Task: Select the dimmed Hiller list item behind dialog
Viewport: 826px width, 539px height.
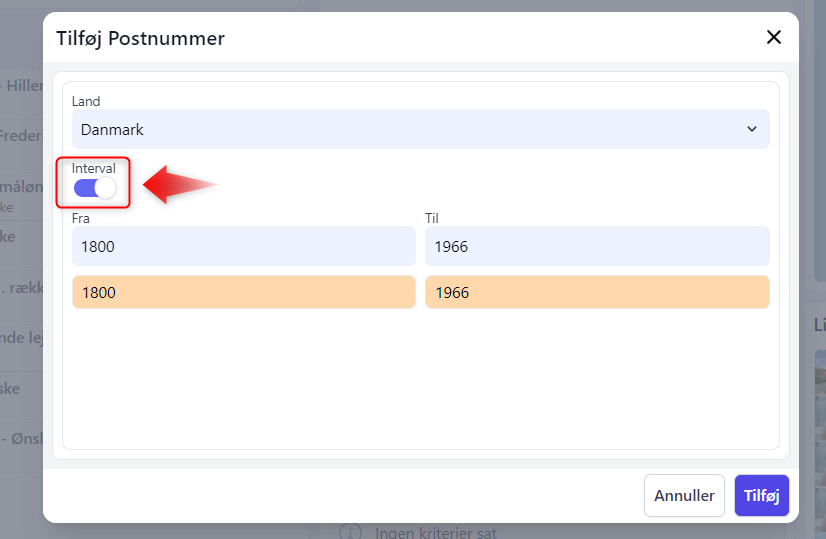Action: (x=22, y=86)
